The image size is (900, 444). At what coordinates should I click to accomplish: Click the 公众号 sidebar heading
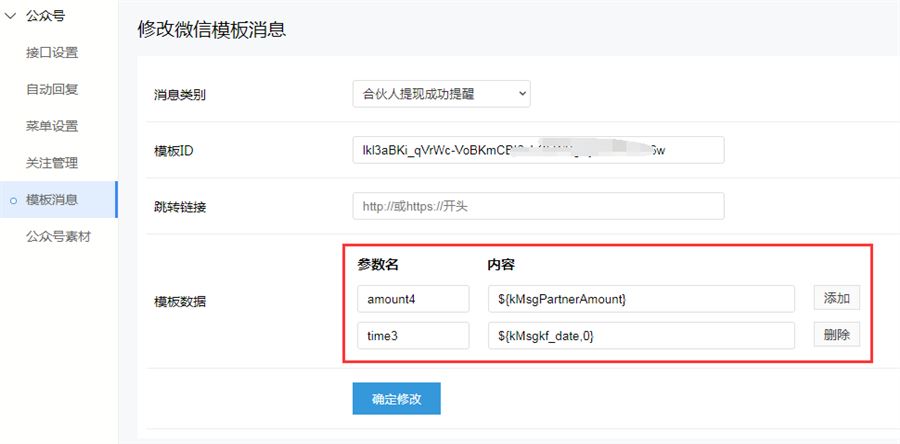45,15
